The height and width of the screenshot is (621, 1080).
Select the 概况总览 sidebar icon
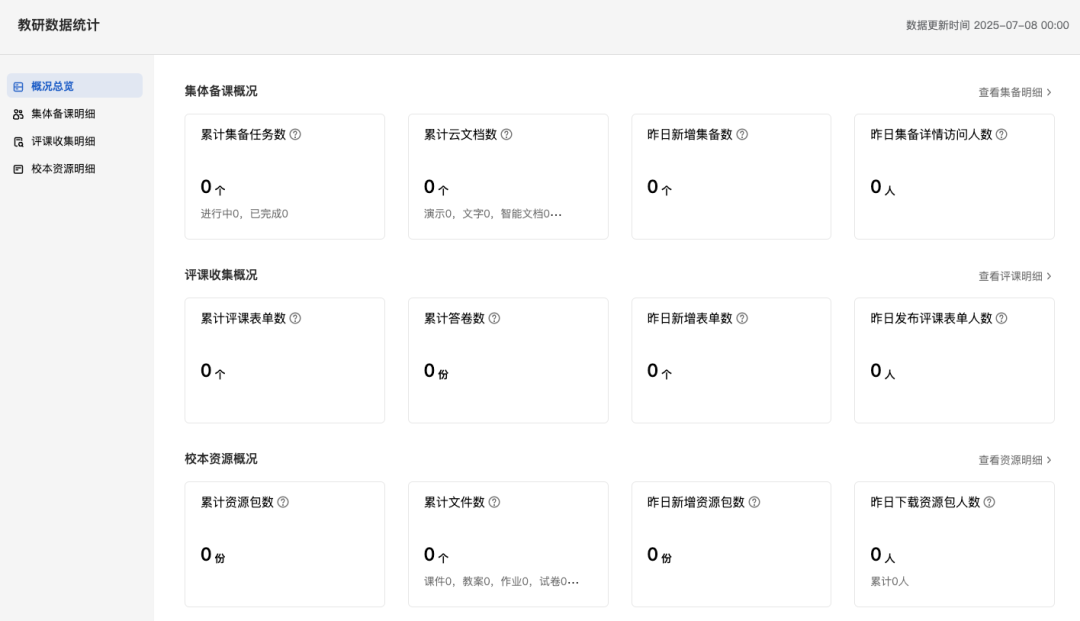(x=18, y=86)
